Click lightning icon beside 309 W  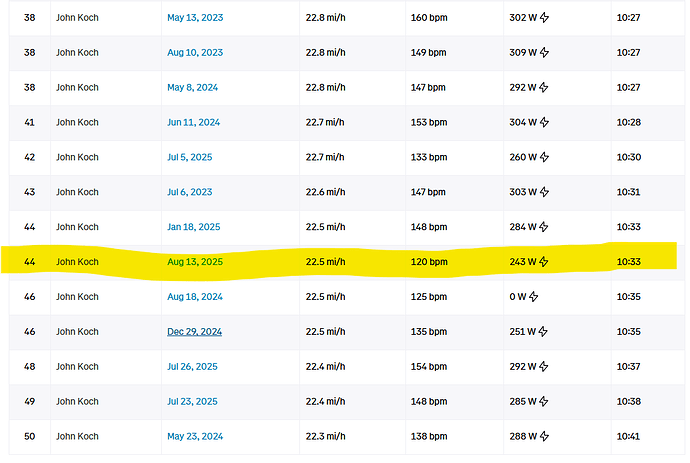(545, 52)
